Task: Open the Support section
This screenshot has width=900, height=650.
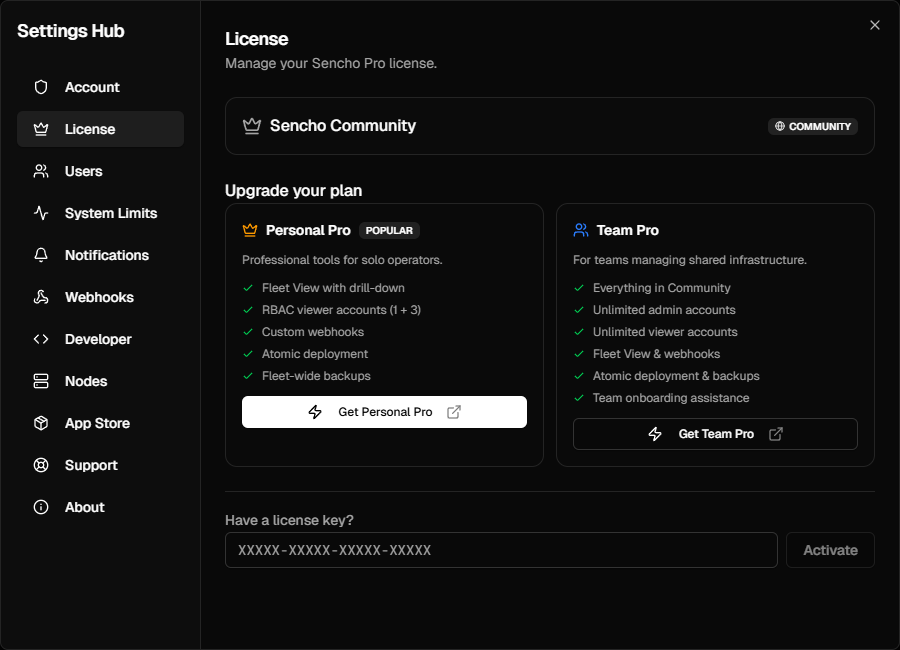Action: click(x=100, y=465)
